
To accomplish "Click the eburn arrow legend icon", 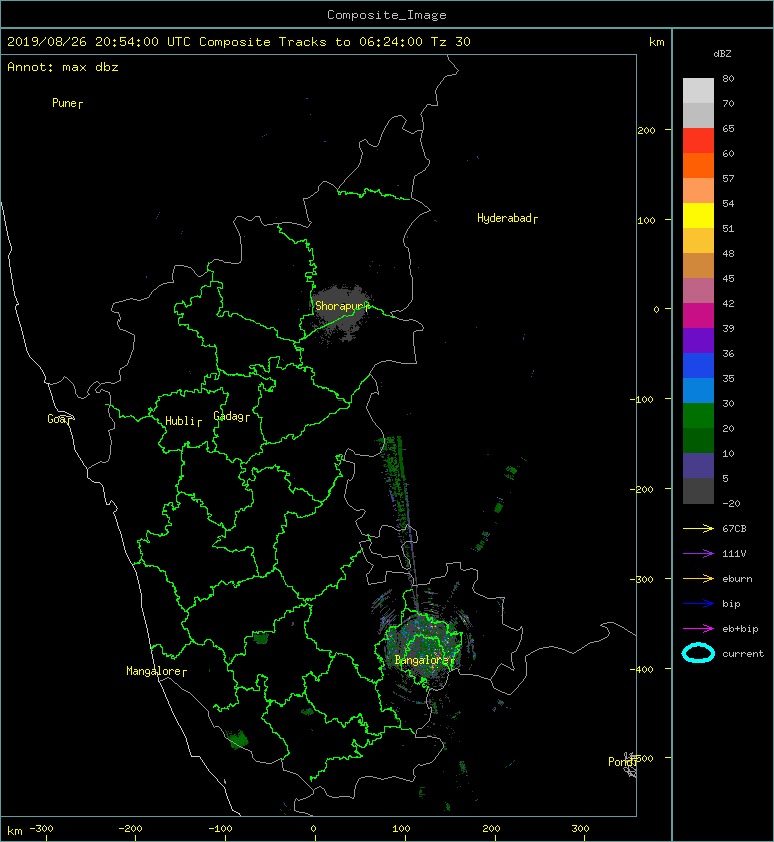I will (698, 578).
